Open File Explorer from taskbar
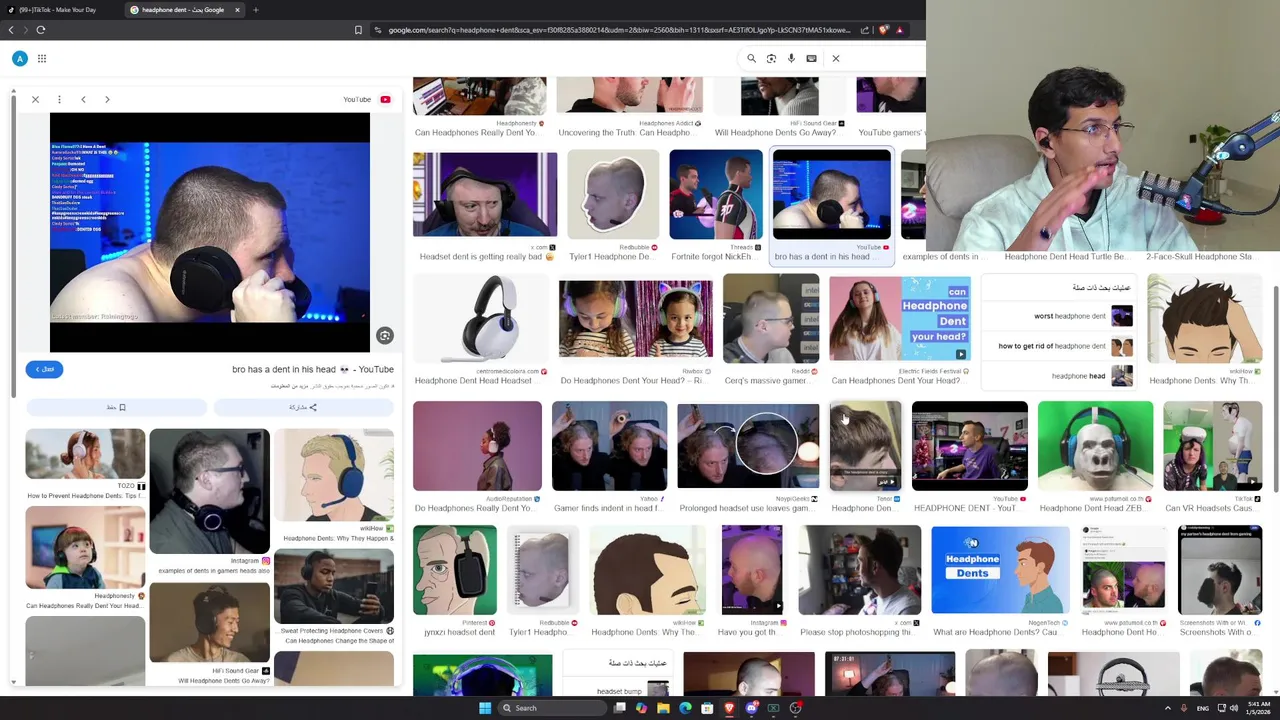Viewport: 1280px width, 720px height. pos(663,708)
